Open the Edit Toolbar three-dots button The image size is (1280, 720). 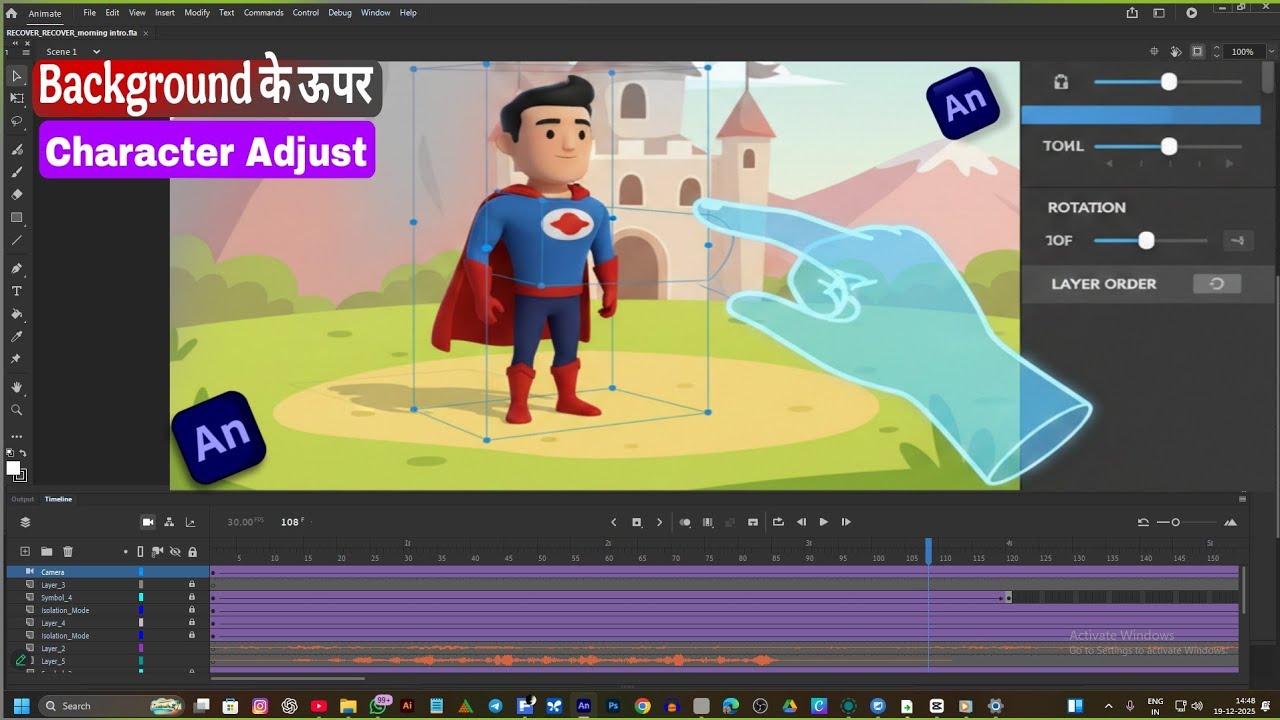[x=16, y=437]
